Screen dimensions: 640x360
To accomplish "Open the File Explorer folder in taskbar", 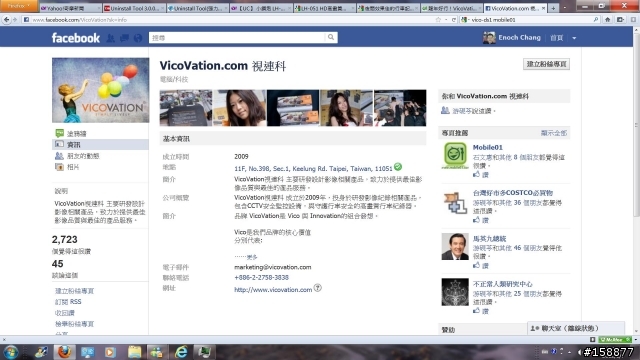I will coord(134,352).
